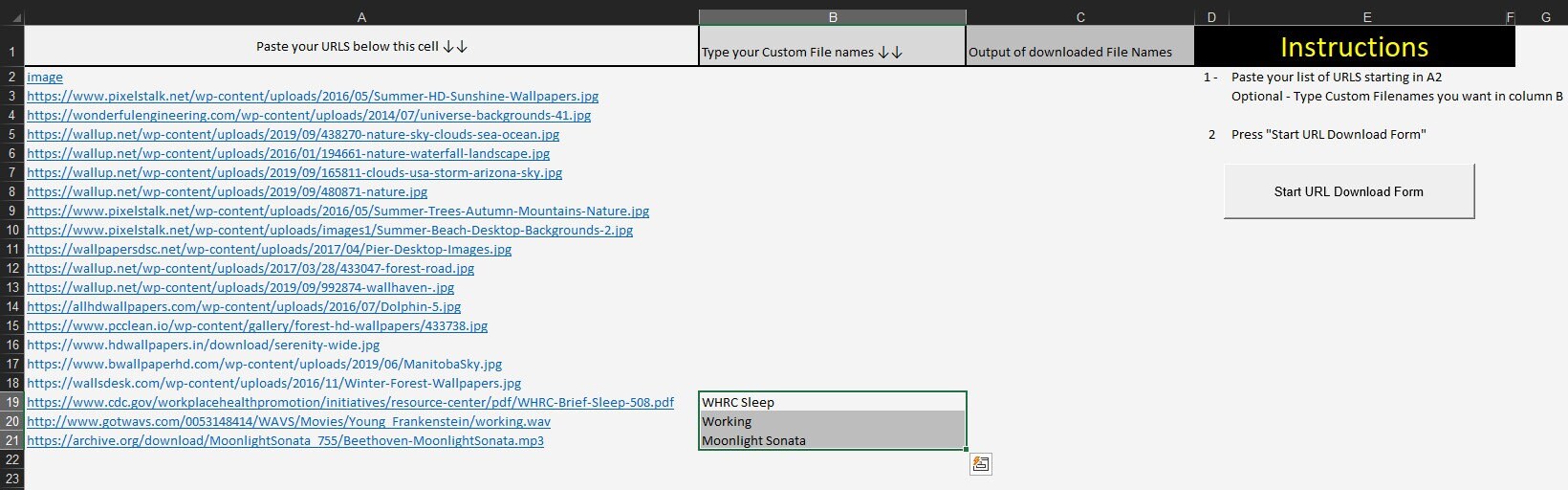
Task: Open the serenity-wide.jpg link
Action: tap(204, 345)
